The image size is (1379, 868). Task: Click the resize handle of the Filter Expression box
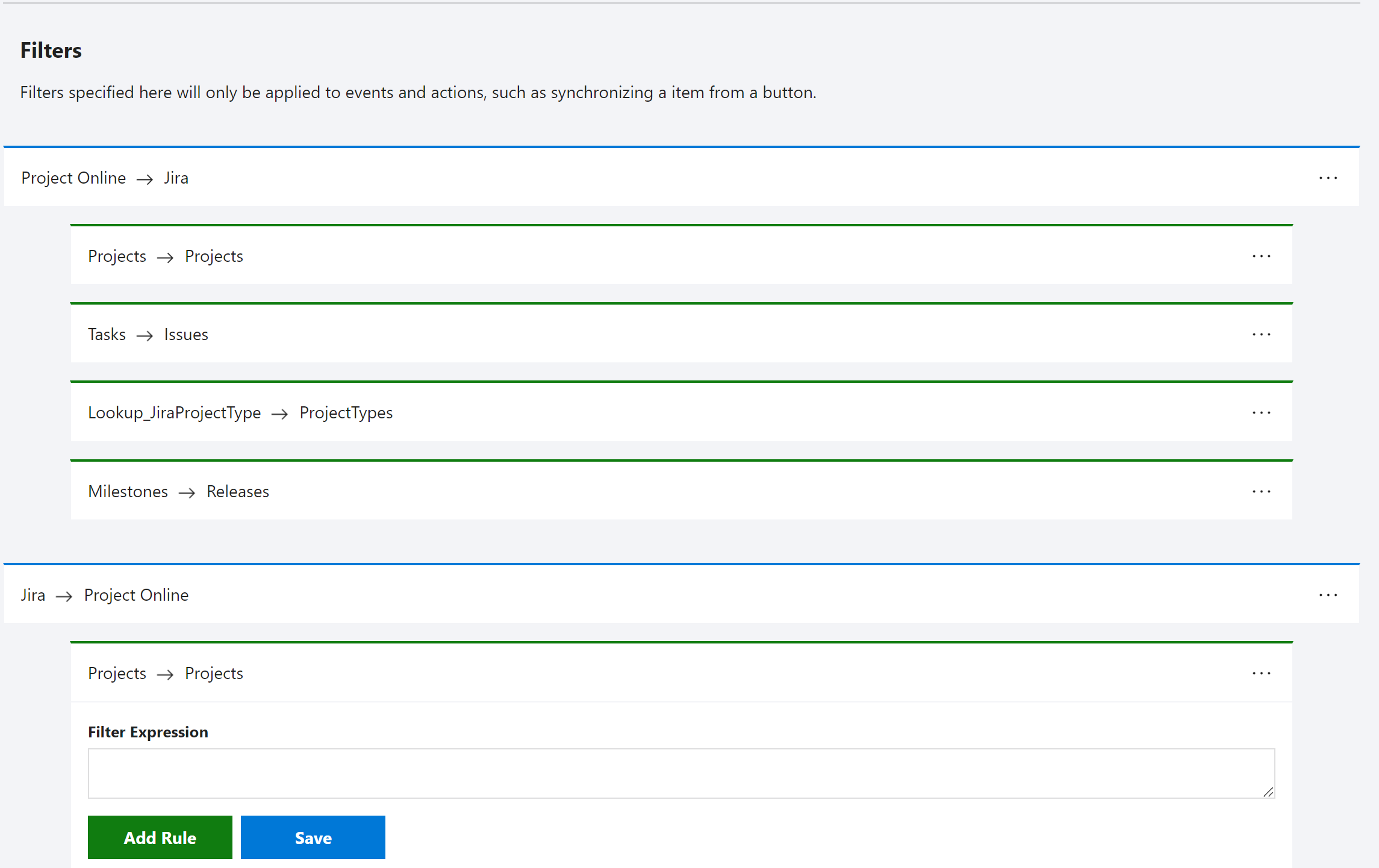click(x=1268, y=793)
